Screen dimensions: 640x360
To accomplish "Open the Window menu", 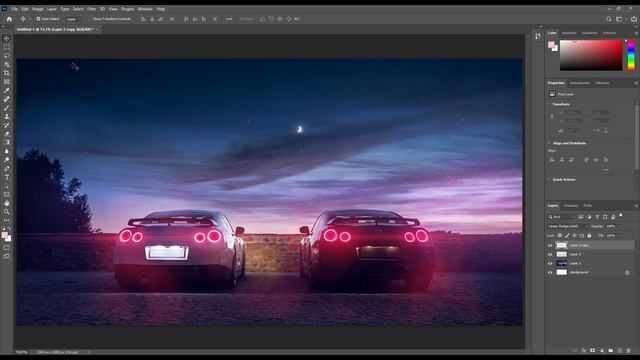I will point(145,9).
